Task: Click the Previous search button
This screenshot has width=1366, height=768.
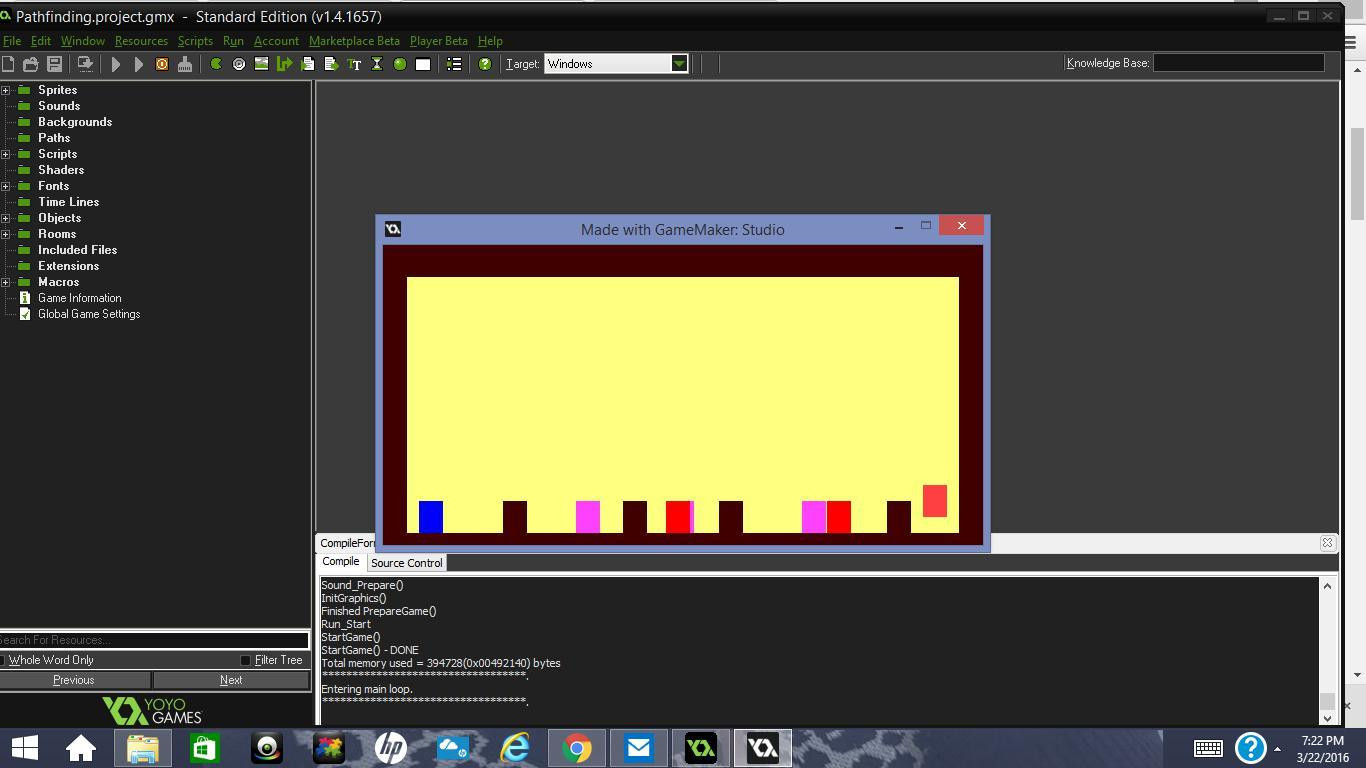Action: [74, 680]
